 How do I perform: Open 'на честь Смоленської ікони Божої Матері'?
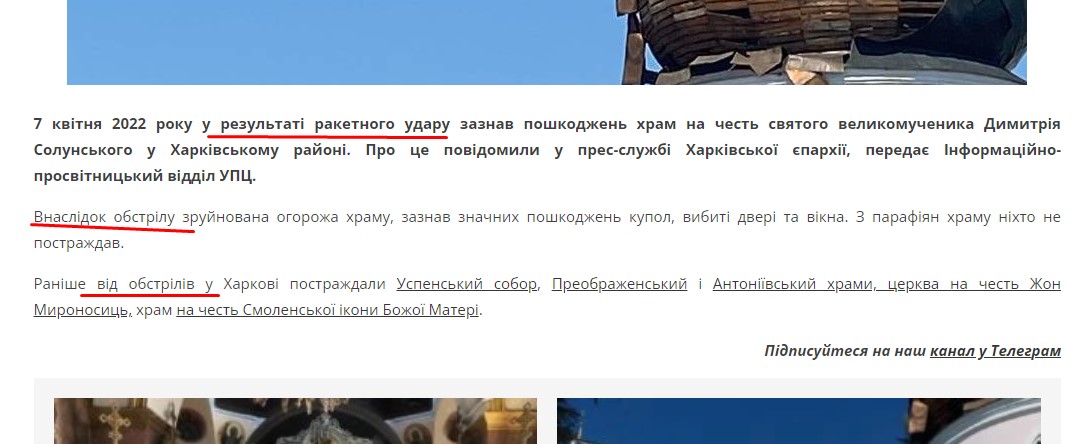pyautogui.click(x=328, y=310)
